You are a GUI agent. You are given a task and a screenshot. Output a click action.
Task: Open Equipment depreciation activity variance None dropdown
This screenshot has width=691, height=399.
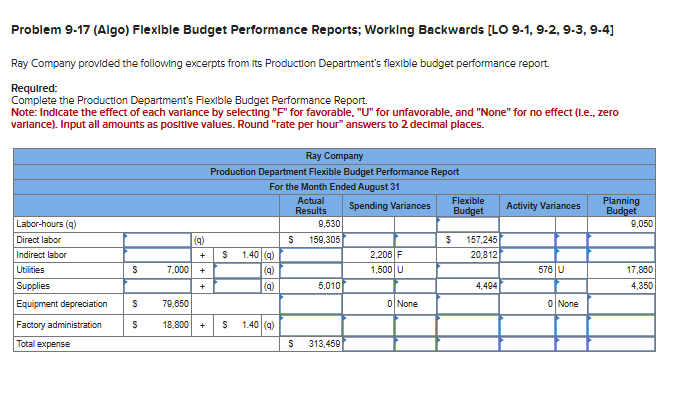click(571, 304)
